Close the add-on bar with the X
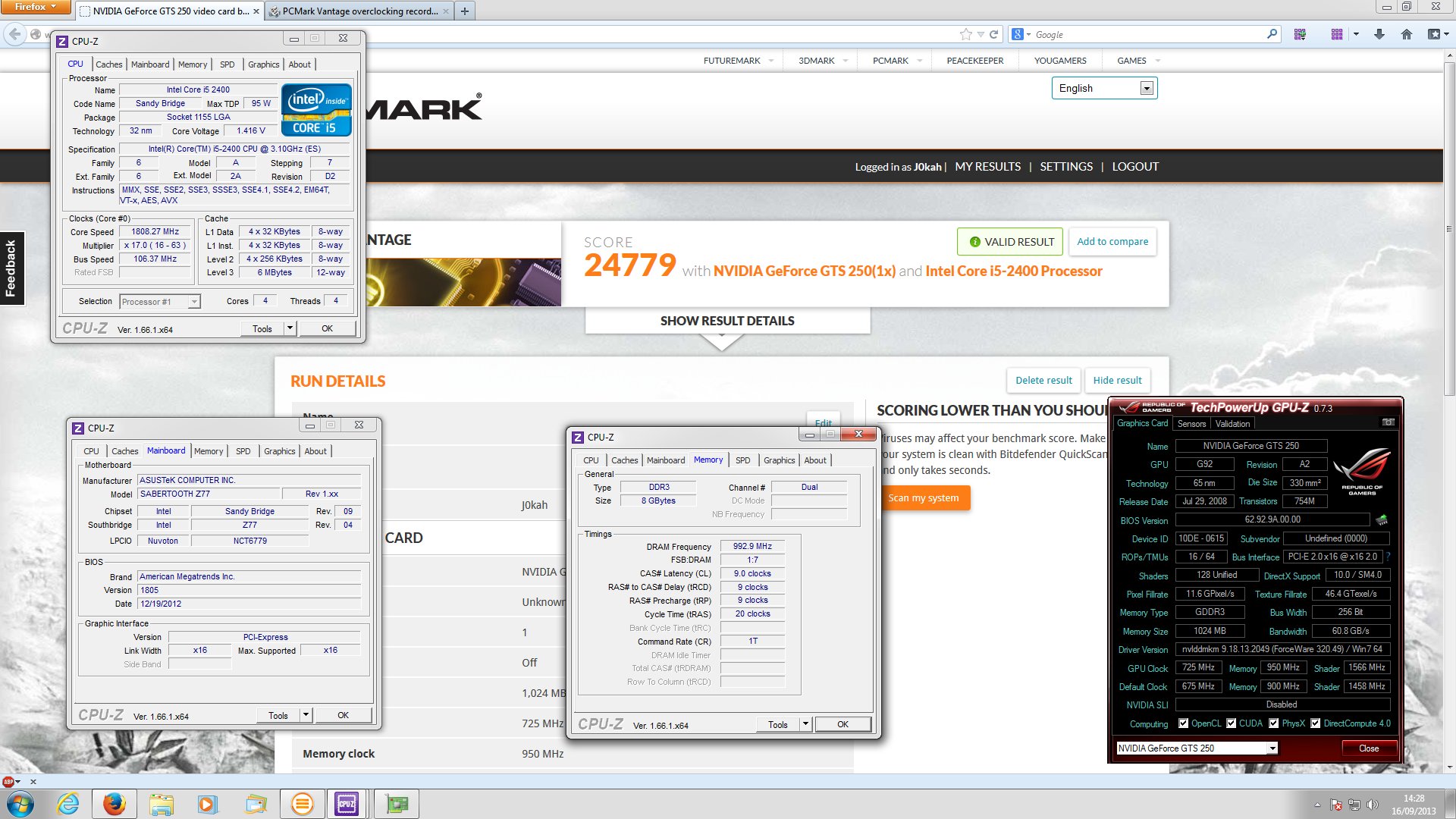 (x=33, y=782)
